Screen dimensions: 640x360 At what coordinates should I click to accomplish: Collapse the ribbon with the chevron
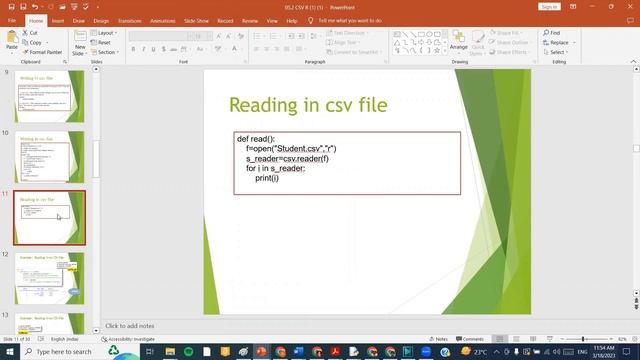click(x=633, y=62)
